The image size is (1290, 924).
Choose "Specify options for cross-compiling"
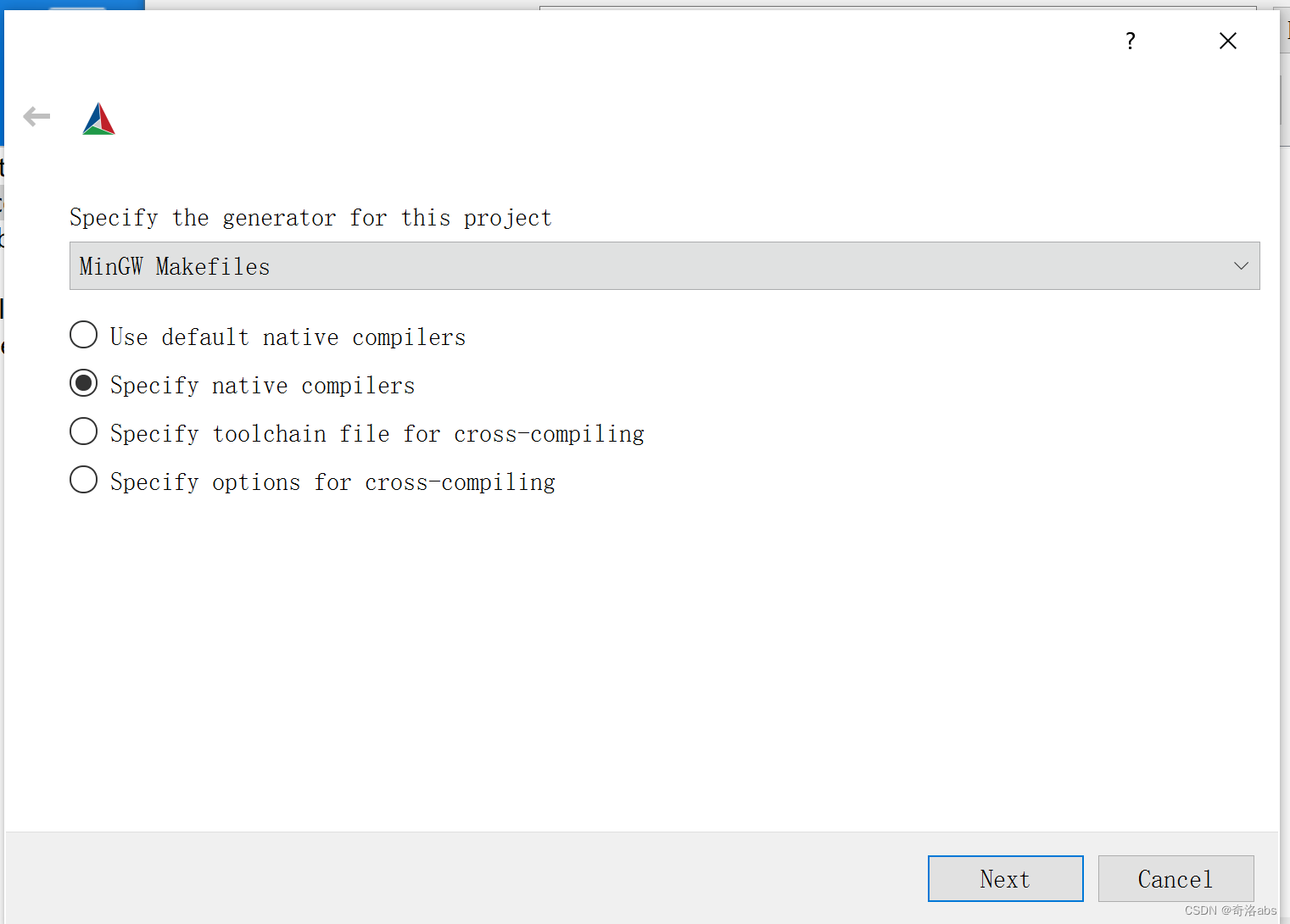83,480
